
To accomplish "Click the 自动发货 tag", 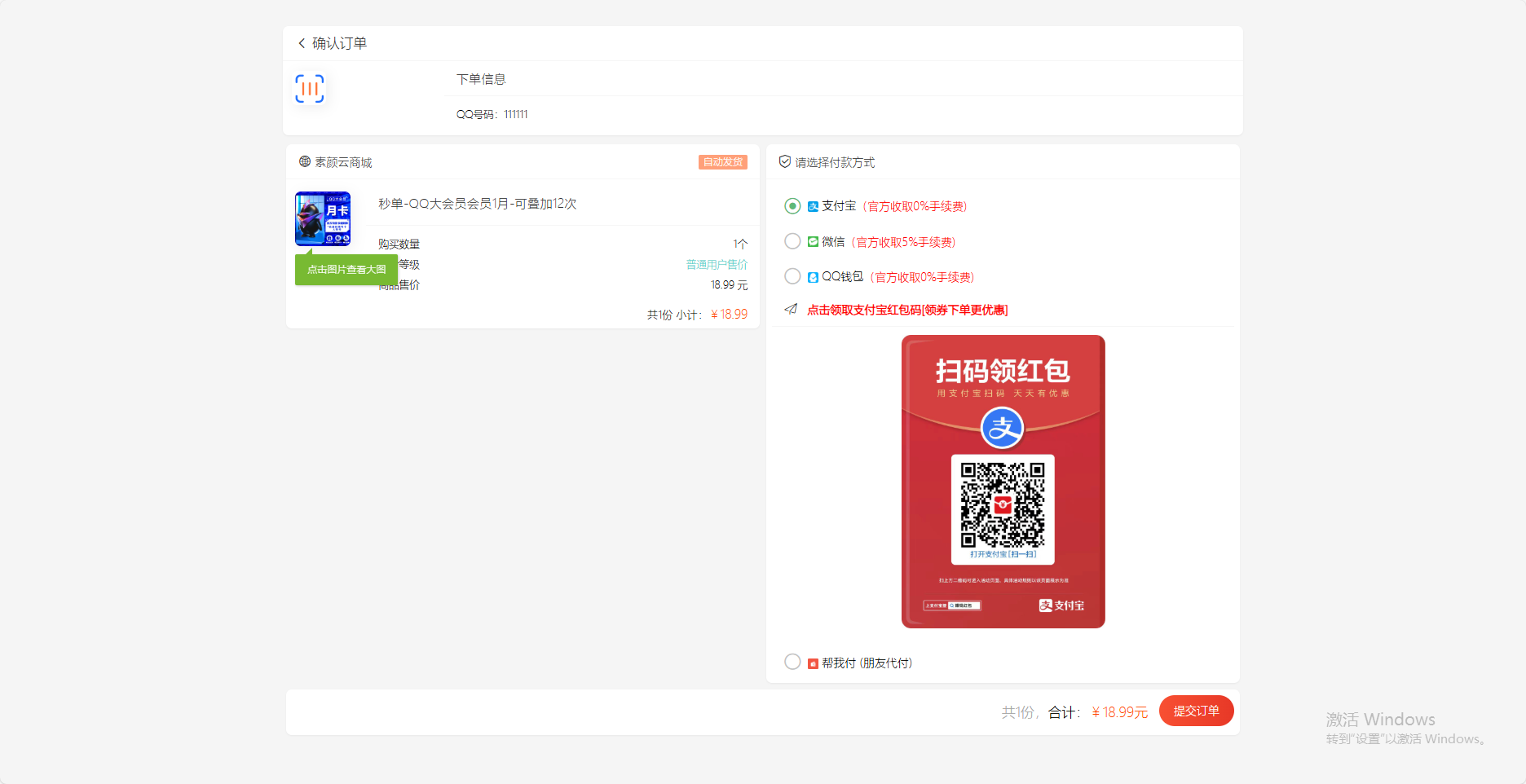I will tap(723, 162).
